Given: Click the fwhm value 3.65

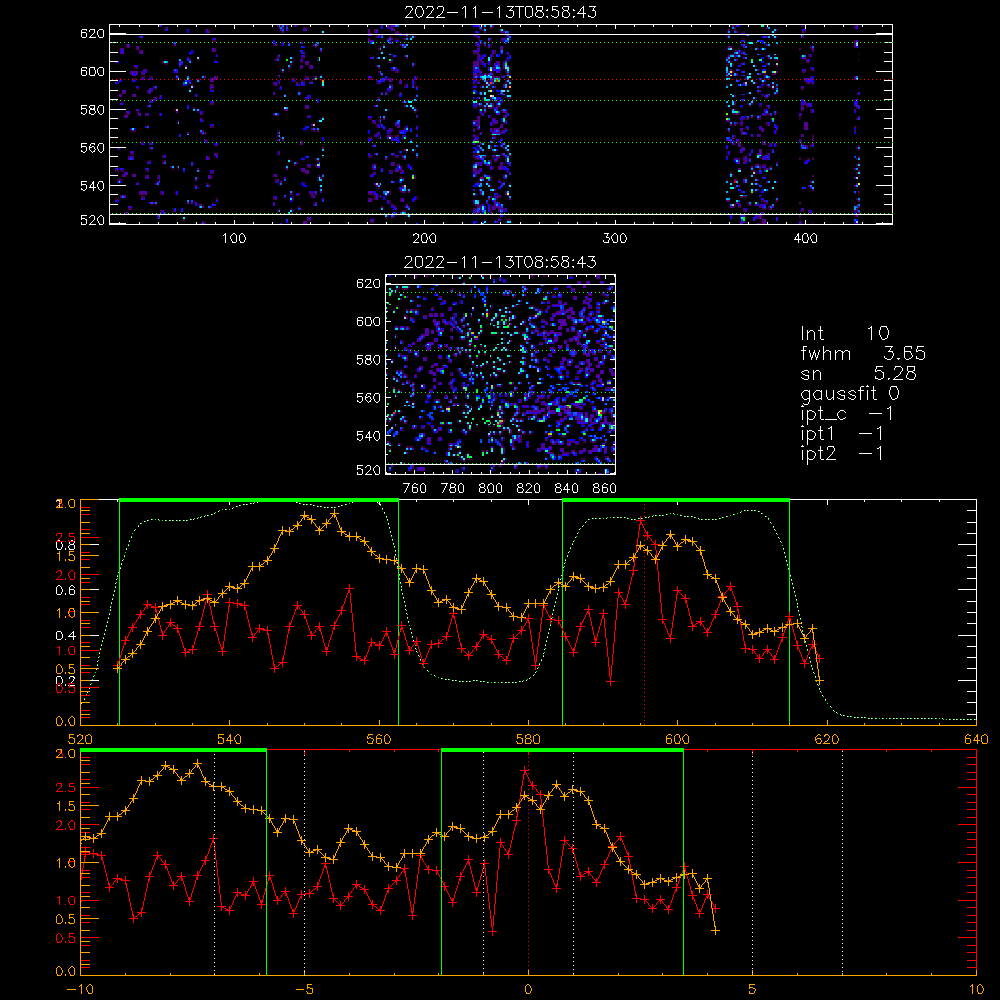Looking at the screenshot, I should coord(904,353).
